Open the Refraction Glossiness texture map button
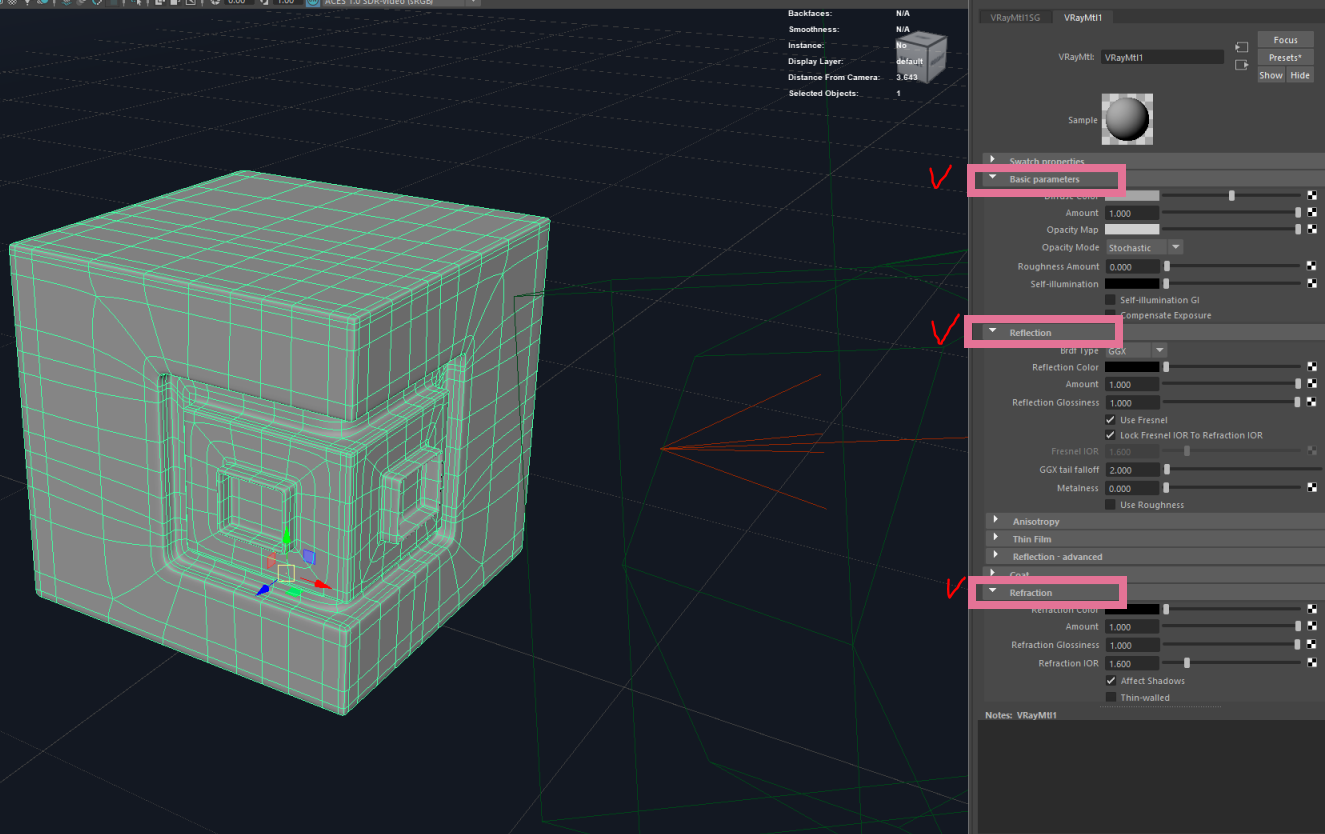Screen dimensions: 1325x834 pyautogui.click(x=1311, y=645)
